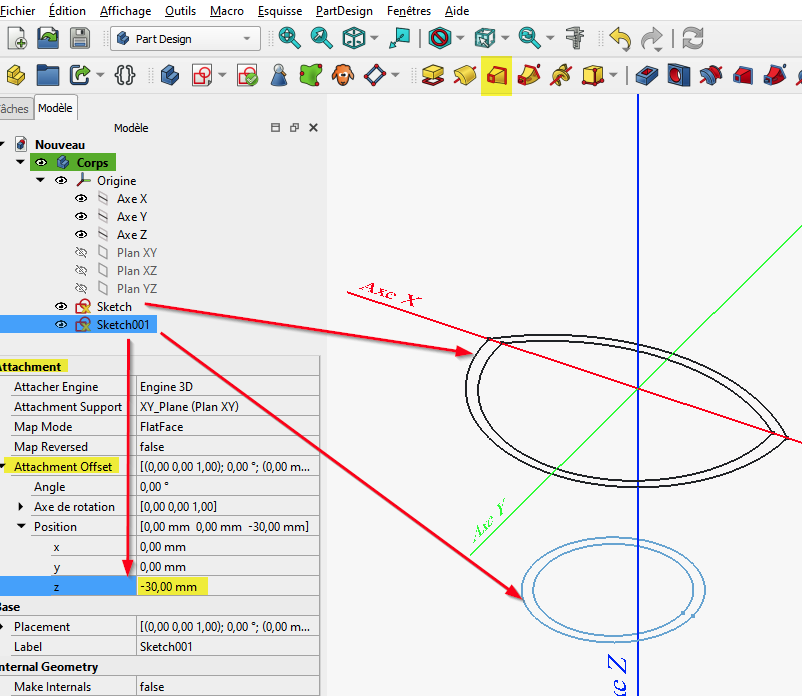
Task: Fit selection in view
Action: pyautogui.click(x=321, y=38)
